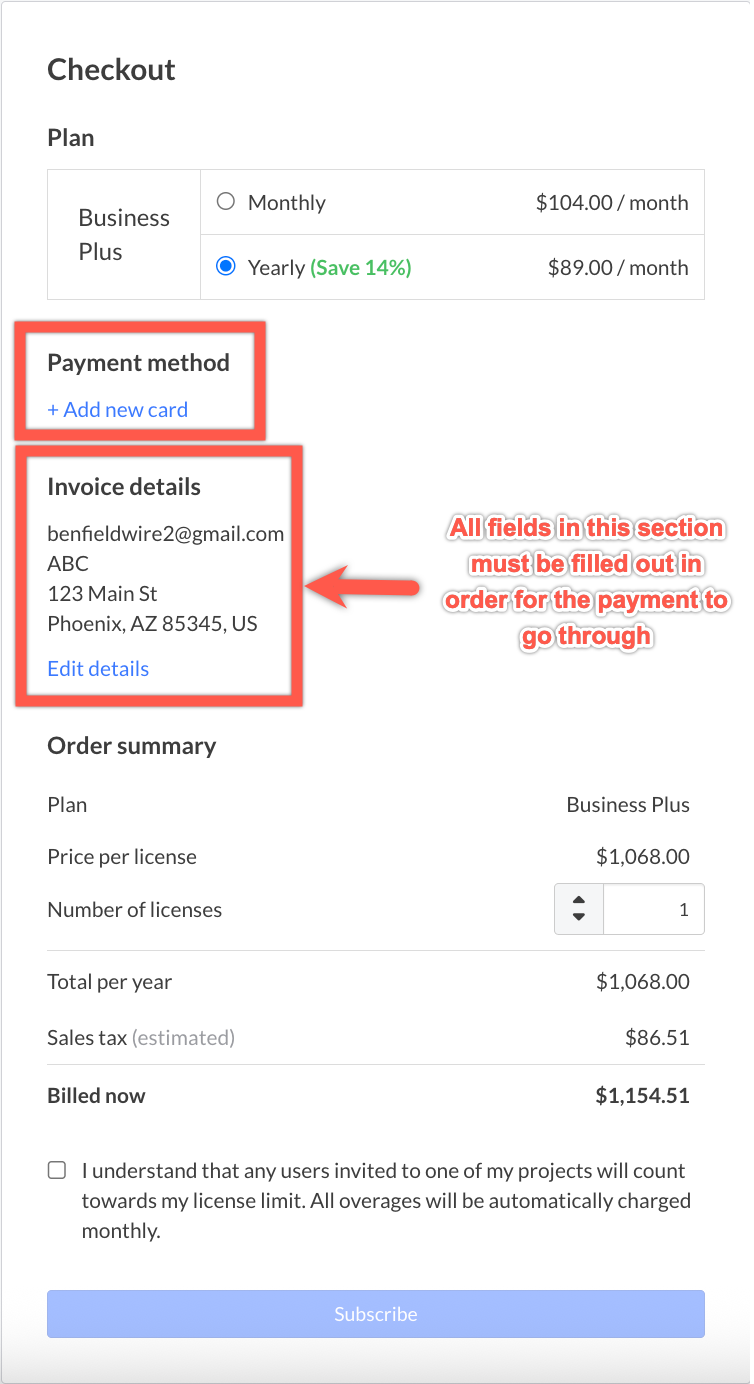This screenshot has width=754, height=1384.
Task: Click the Invoice details heading
Action: pos(124,487)
